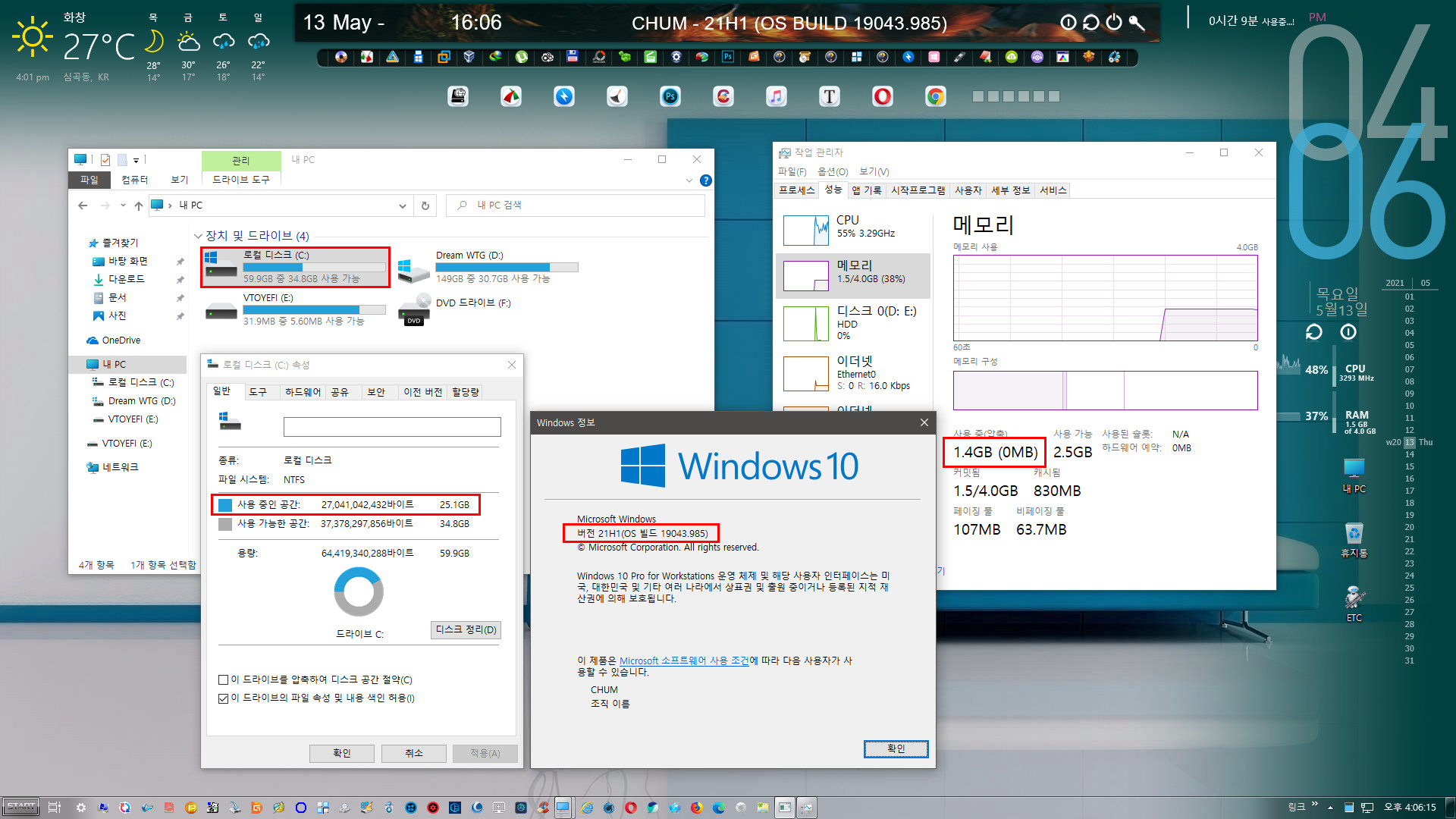The height and width of the screenshot is (819, 1456).
Task: Open uTorrent in the small launcher bar
Action: pyautogui.click(x=522, y=57)
